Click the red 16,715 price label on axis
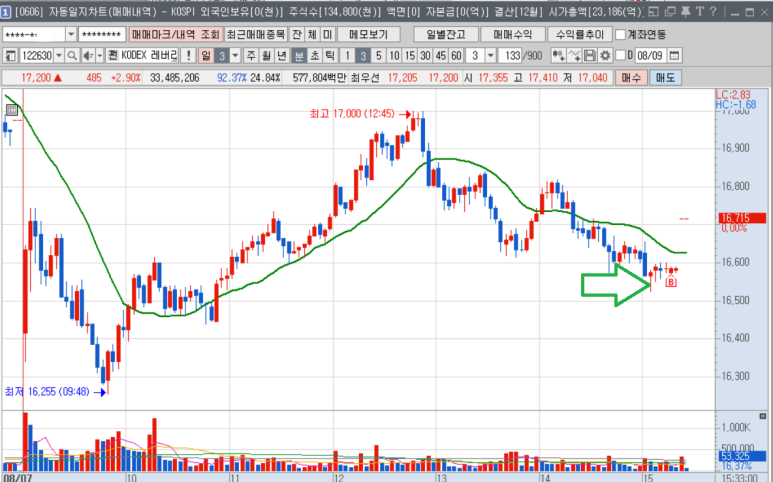This screenshot has height=482, width=773. (741, 218)
